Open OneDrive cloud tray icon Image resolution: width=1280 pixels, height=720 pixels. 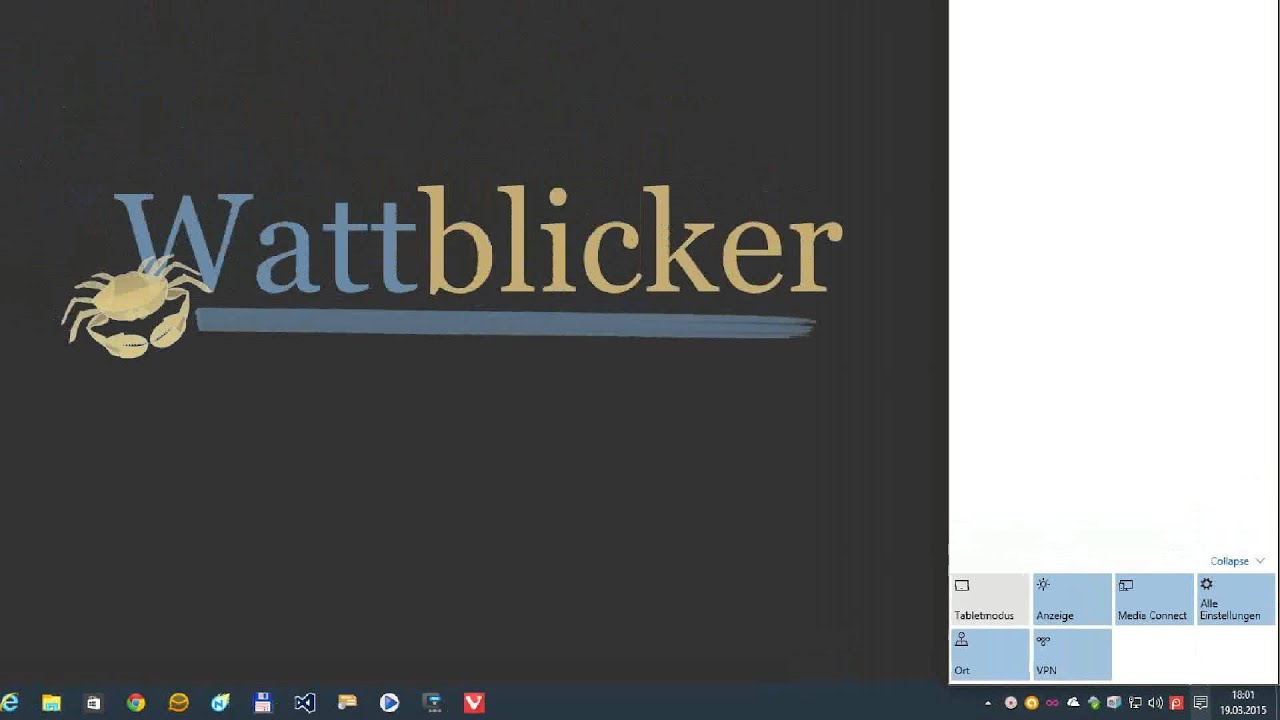(x=1073, y=703)
